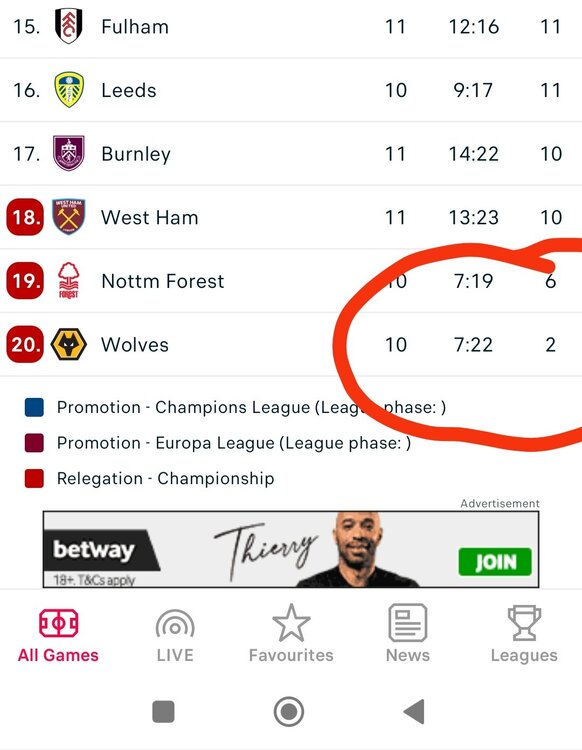Click the green JOIN button in ad
This screenshot has height=750, width=582.
click(495, 562)
